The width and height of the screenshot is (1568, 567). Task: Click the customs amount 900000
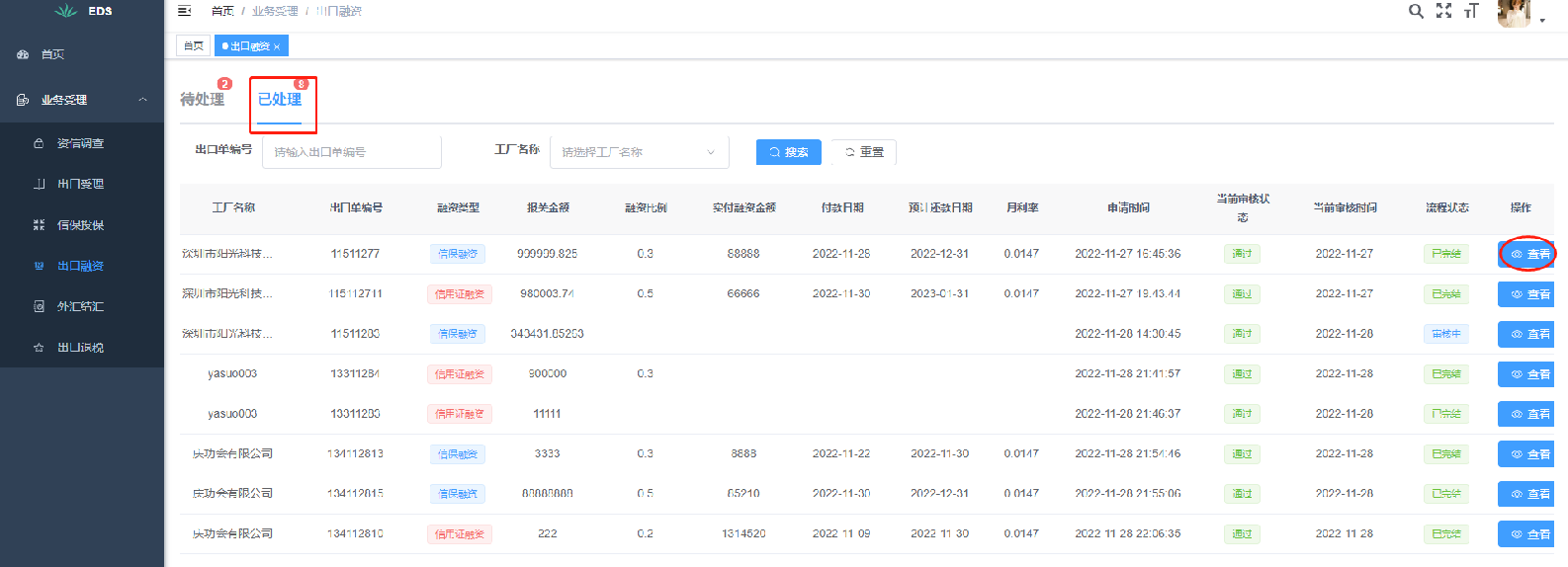click(x=547, y=374)
